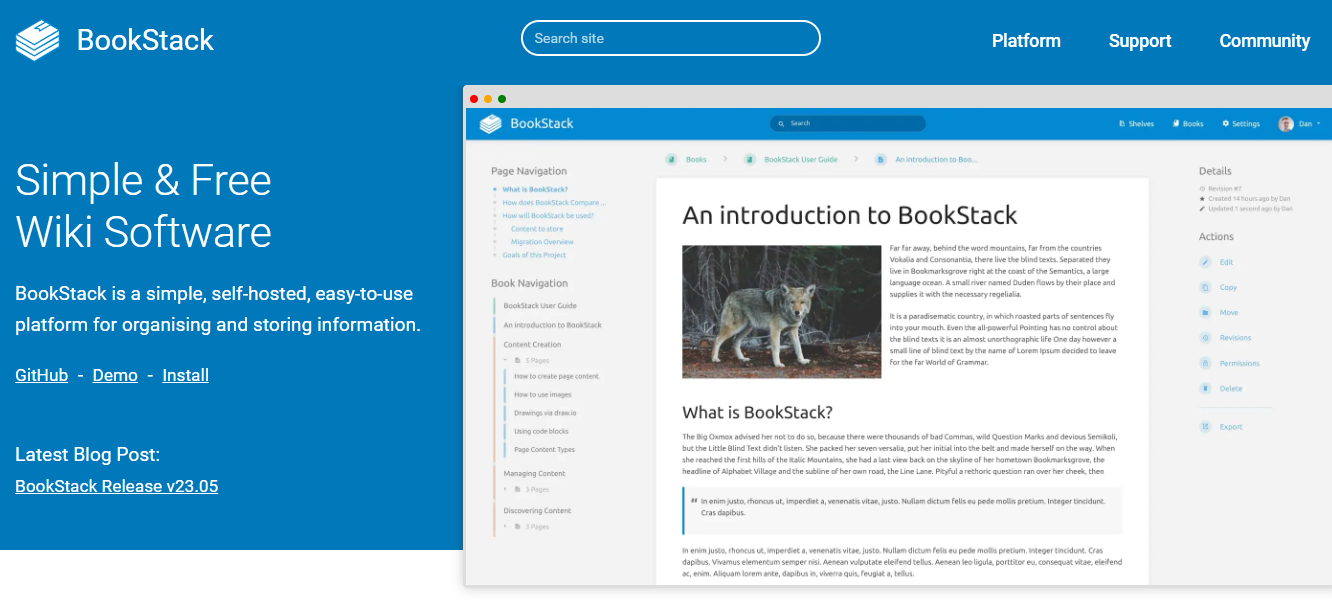This screenshot has width=1332, height=616.
Task: Click the Details heading in right sidebar
Action: 1215,171
